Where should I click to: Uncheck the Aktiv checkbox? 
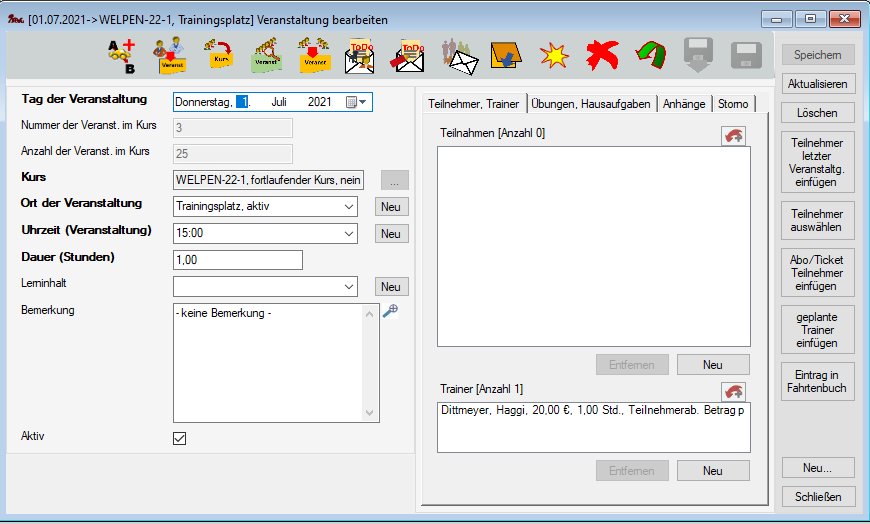[180, 438]
